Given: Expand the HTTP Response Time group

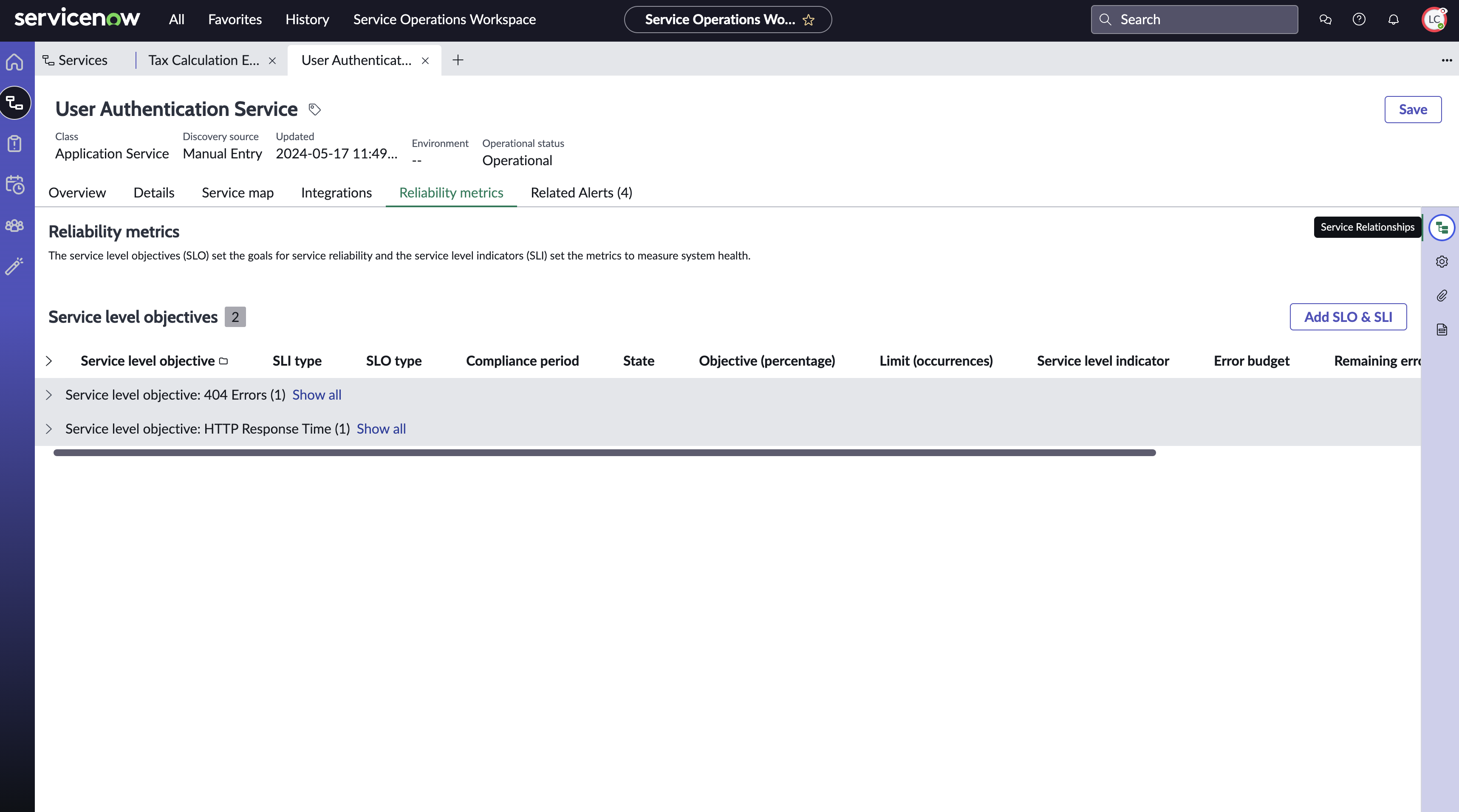Looking at the screenshot, I should click(x=49, y=429).
